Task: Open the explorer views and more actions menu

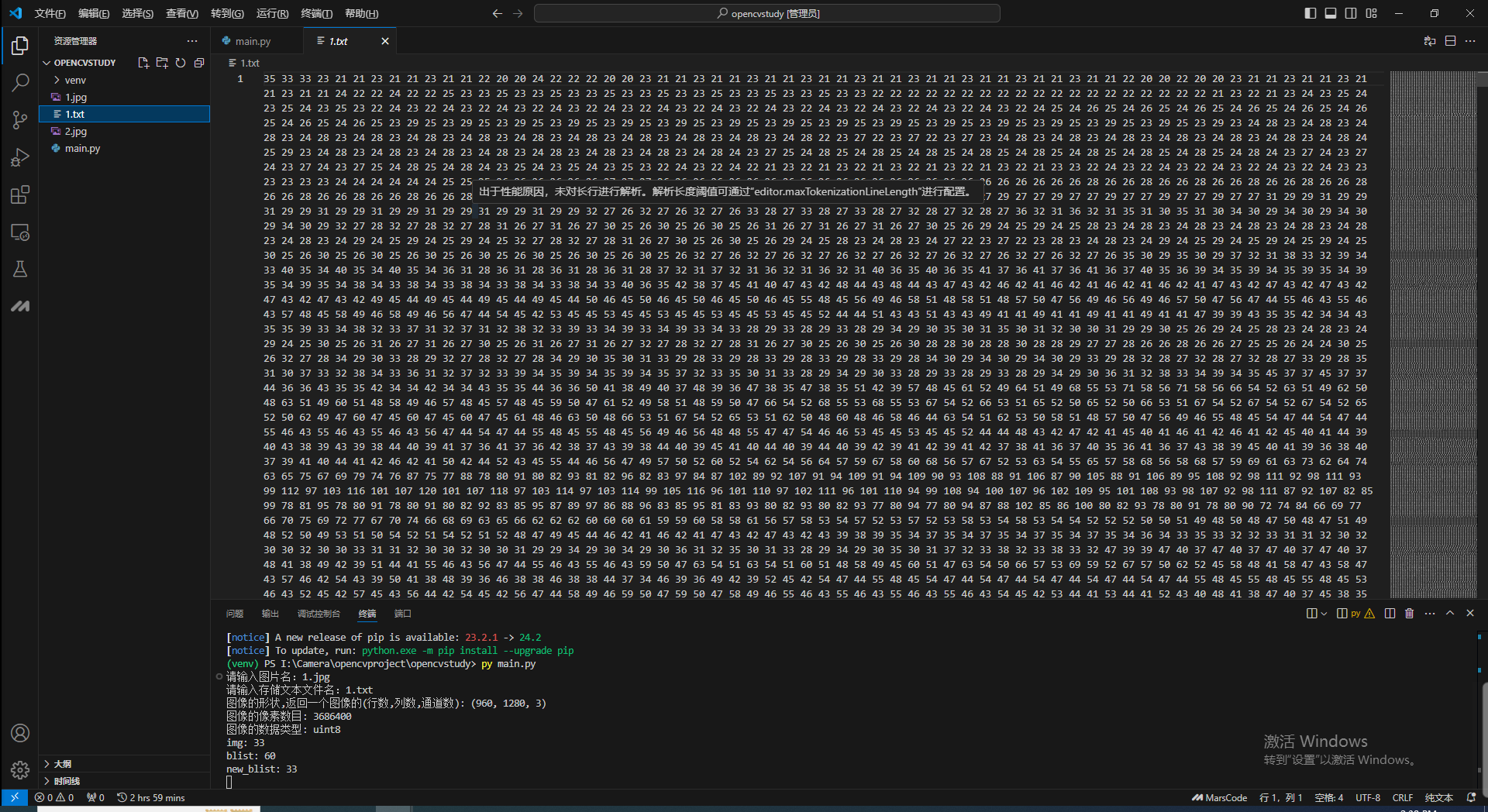Action: (192, 41)
